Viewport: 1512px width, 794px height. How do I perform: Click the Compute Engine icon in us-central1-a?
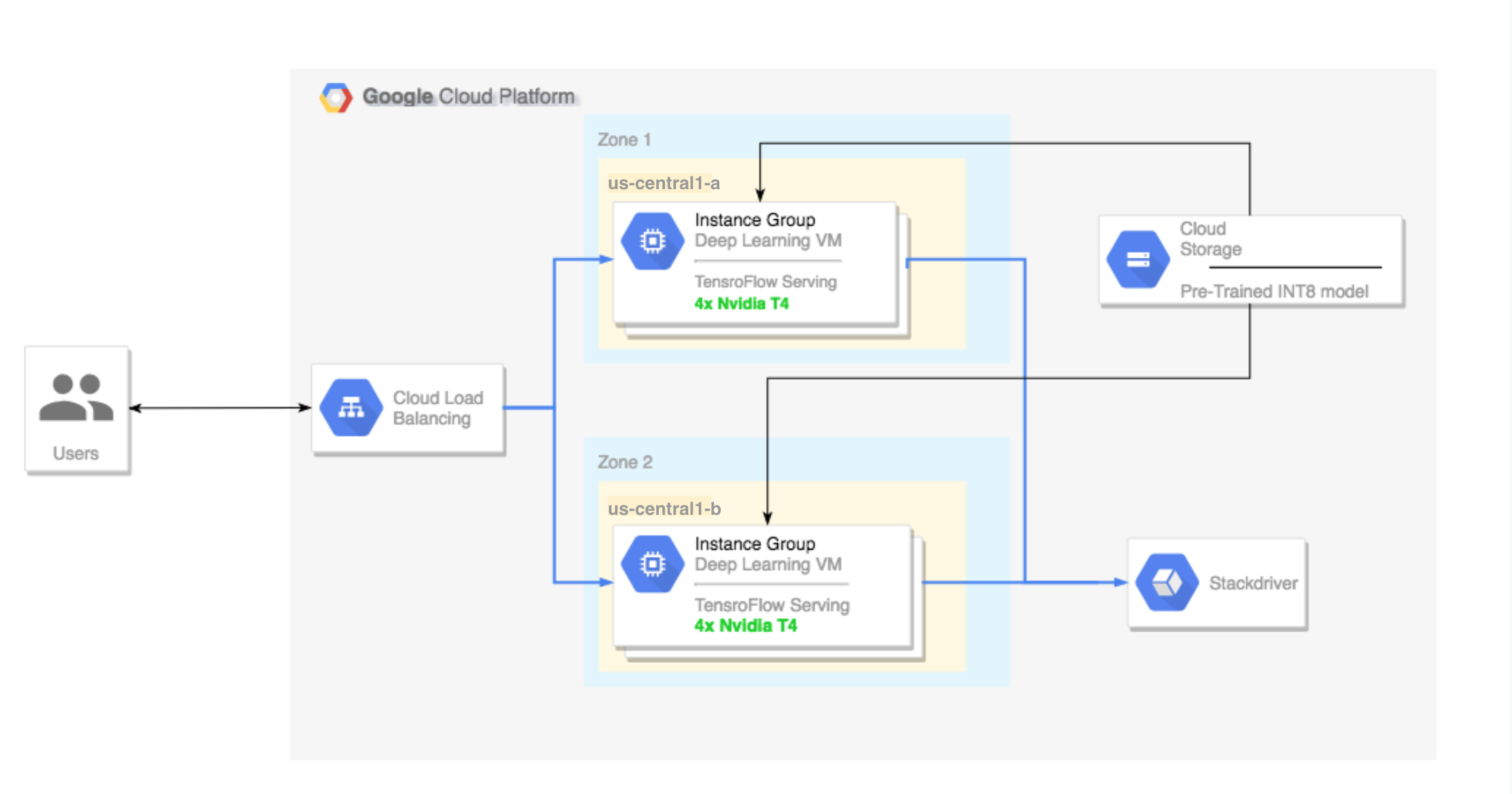click(x=652, y=240)
